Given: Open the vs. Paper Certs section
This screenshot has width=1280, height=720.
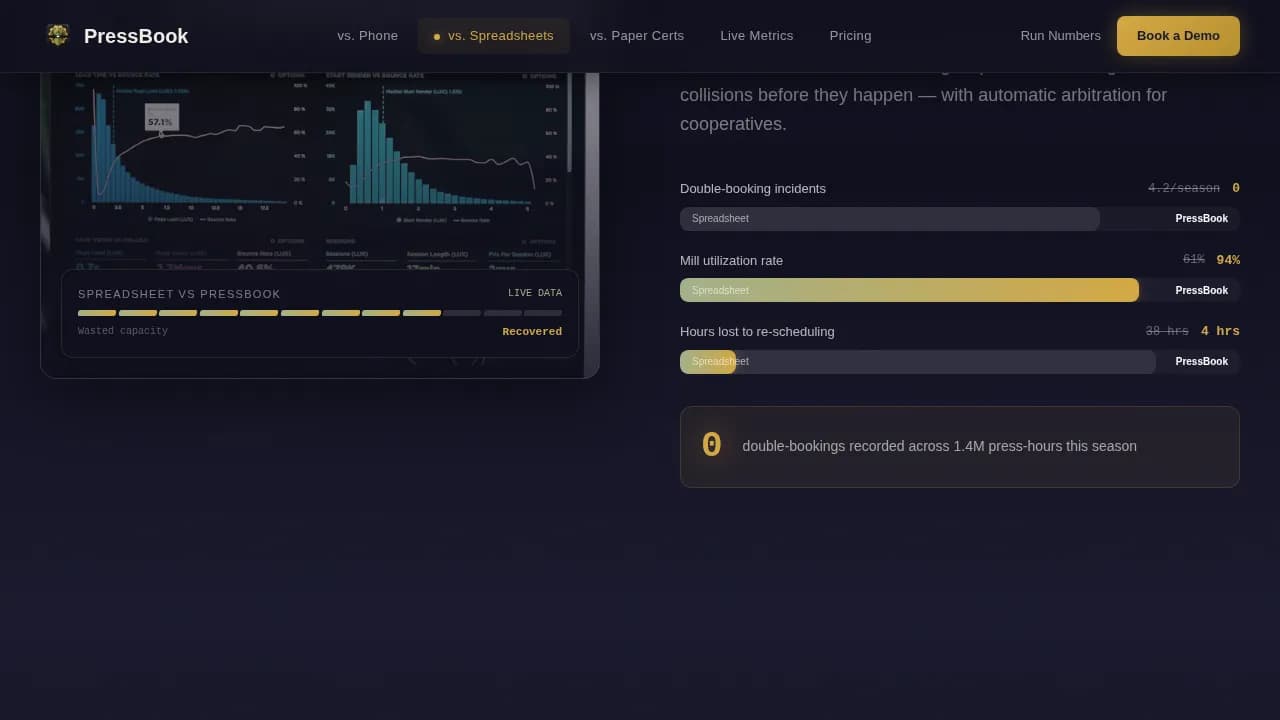Looking at the screenshot, I should 637,36.
